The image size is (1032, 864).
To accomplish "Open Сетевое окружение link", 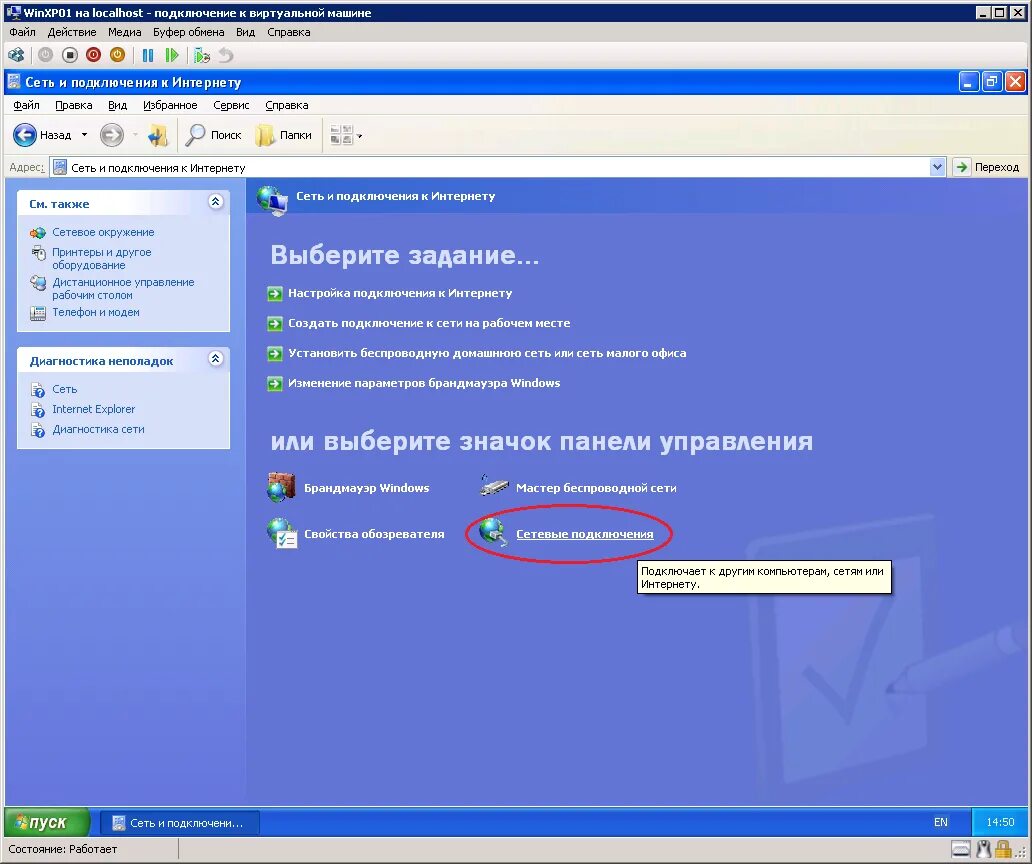I will point(103,232).
